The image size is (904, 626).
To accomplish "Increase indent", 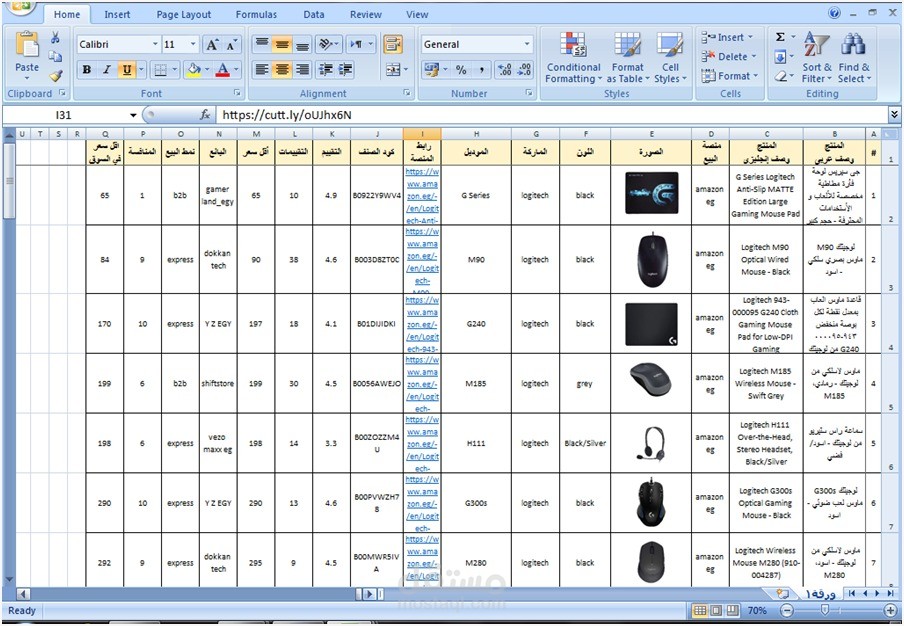I will [x=346, y=70].
